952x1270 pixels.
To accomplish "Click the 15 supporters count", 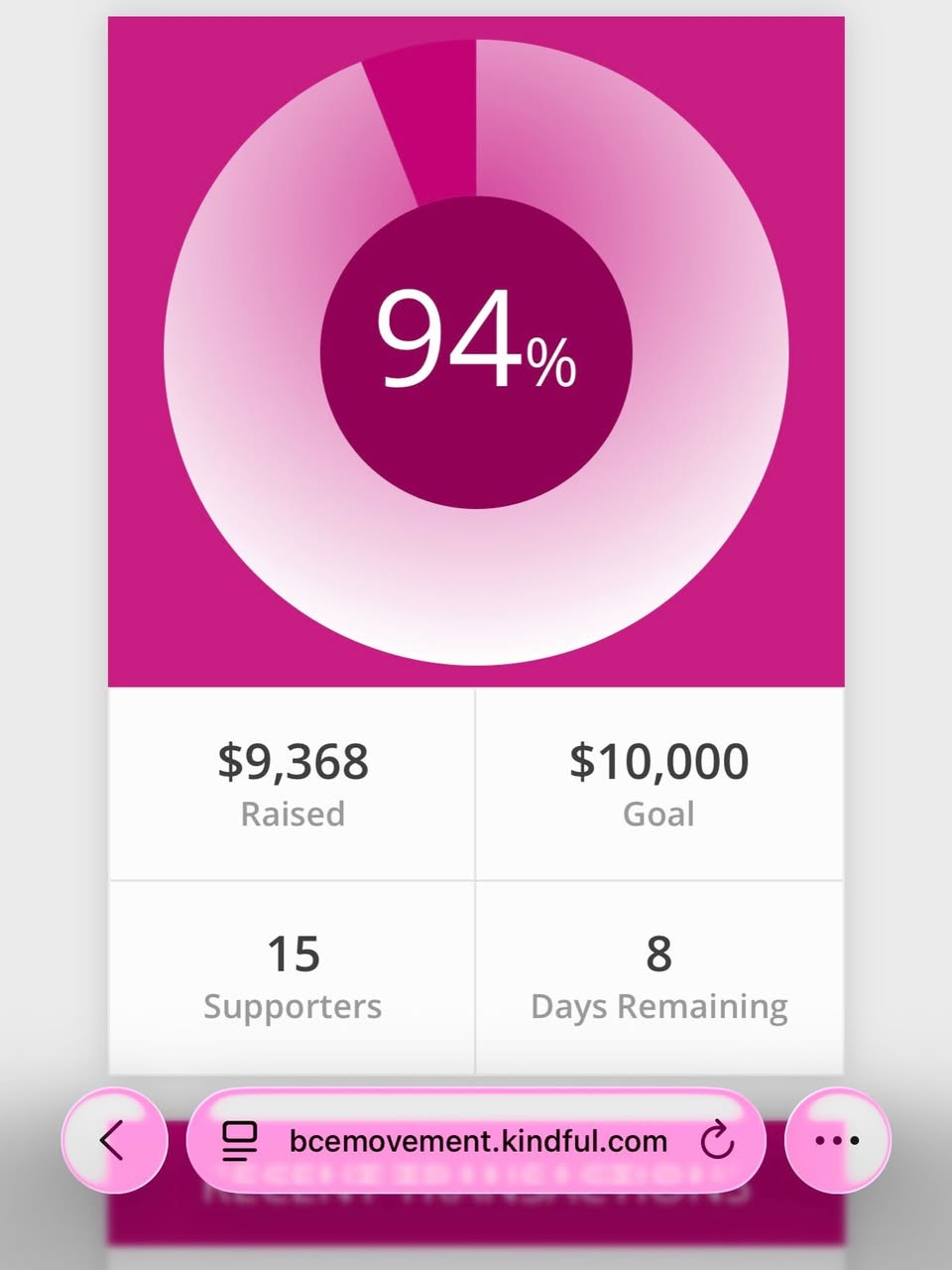I will [293, 953].
